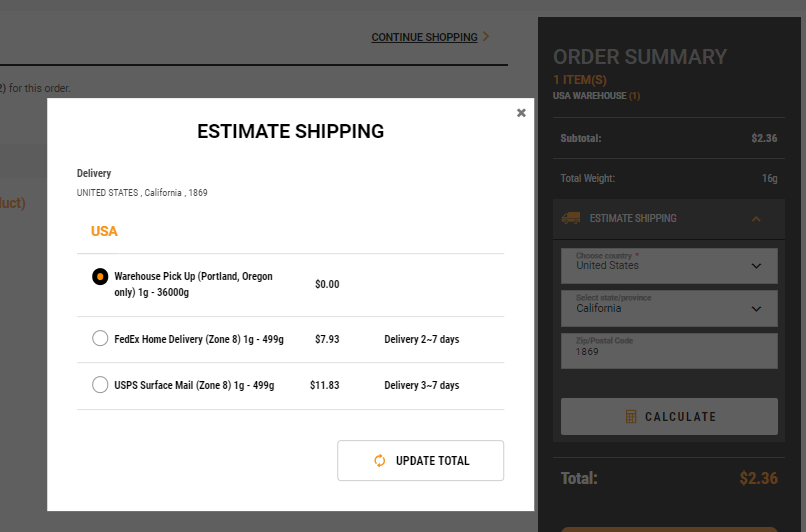
Task: Click the USA WAREHOUSE (1) label
Action: pos(596,96)
